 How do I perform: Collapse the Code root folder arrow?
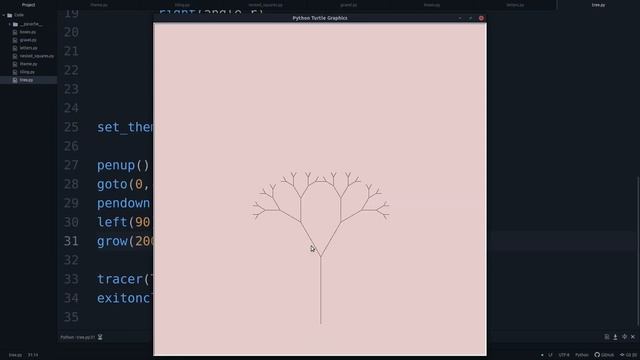pyautogui.click(x=4, y=15)
